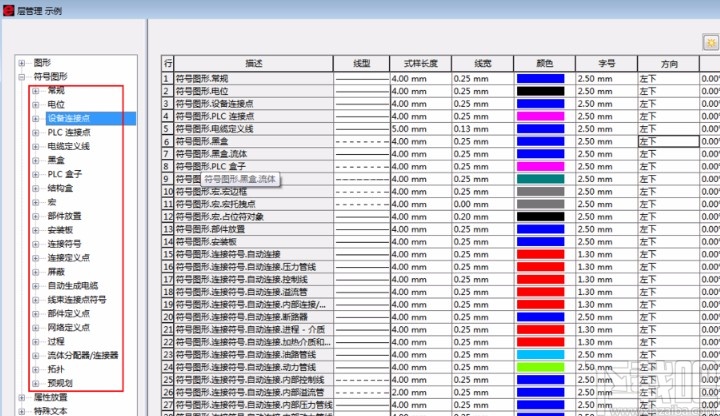Click the 线宽 column header

tap(483, 63)
